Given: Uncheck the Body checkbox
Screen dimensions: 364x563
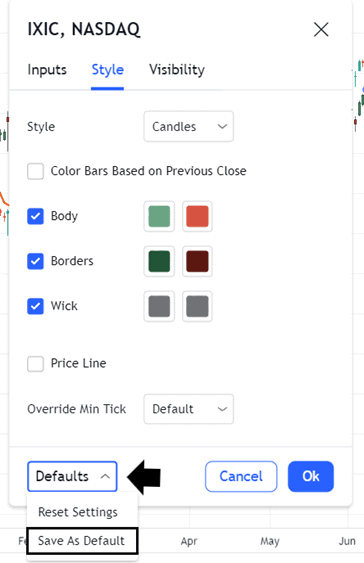Looking at the screenshot, I should click(36, 216).
